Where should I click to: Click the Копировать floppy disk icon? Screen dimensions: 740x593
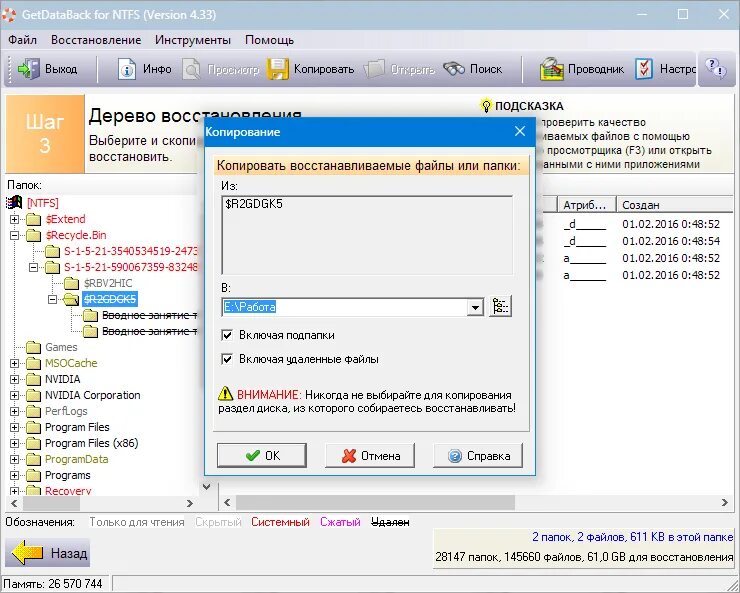[x=278, y=69]
